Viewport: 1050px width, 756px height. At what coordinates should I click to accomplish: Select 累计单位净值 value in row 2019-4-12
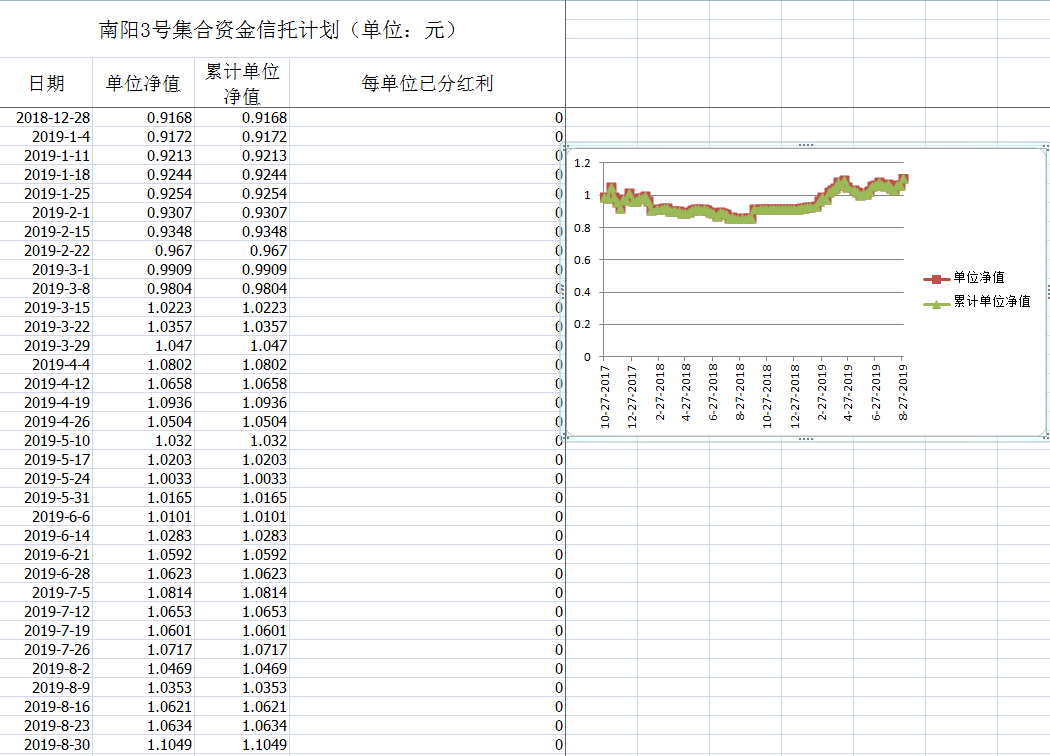242,384
